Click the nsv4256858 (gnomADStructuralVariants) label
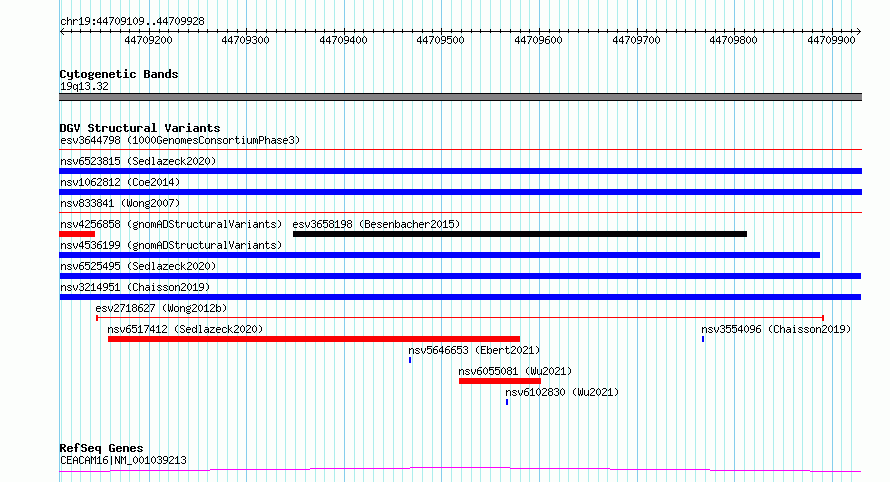This screenshot has width=890, height=482. coord(171,224)
